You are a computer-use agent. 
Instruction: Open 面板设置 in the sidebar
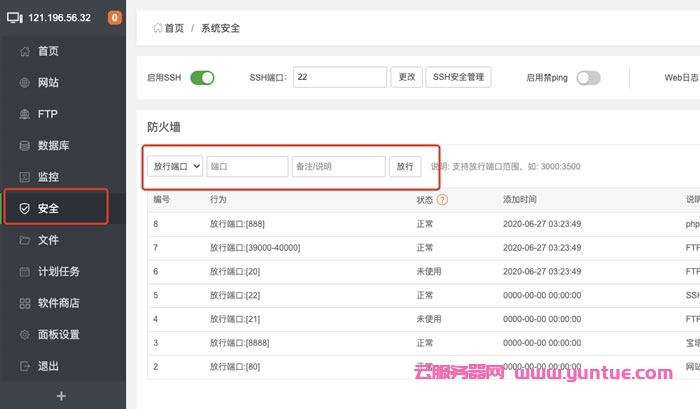[58, 335]
